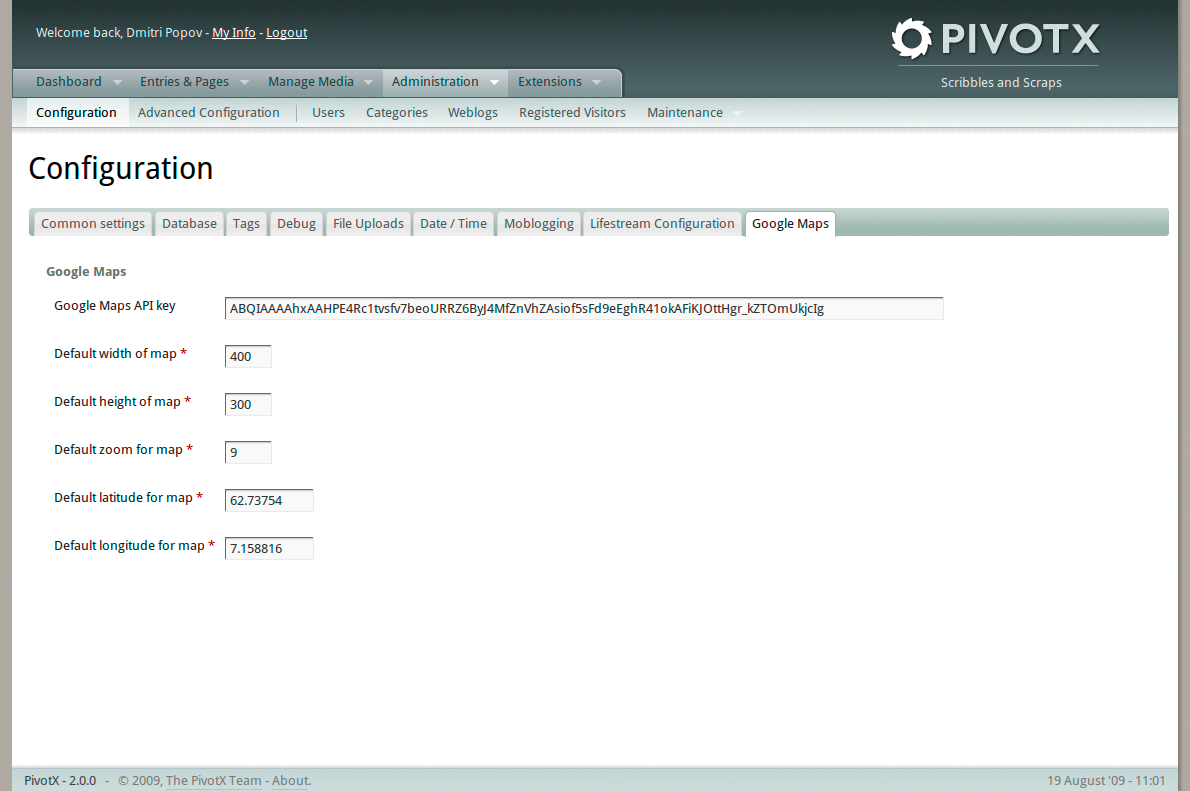Expand the Administration menu arrow
Screen dimensions: 1190x791
[x=495, y=82]
